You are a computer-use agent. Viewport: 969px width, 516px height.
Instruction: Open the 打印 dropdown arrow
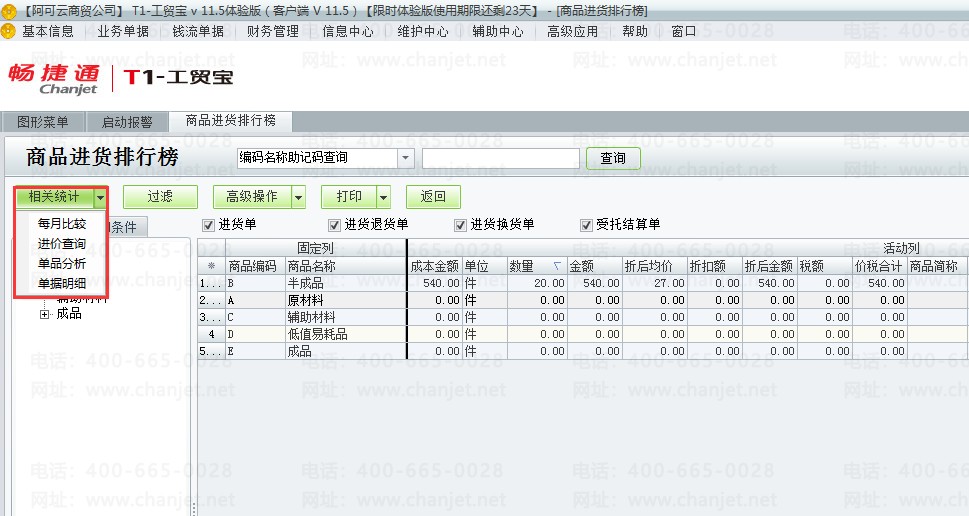(383, 197)
